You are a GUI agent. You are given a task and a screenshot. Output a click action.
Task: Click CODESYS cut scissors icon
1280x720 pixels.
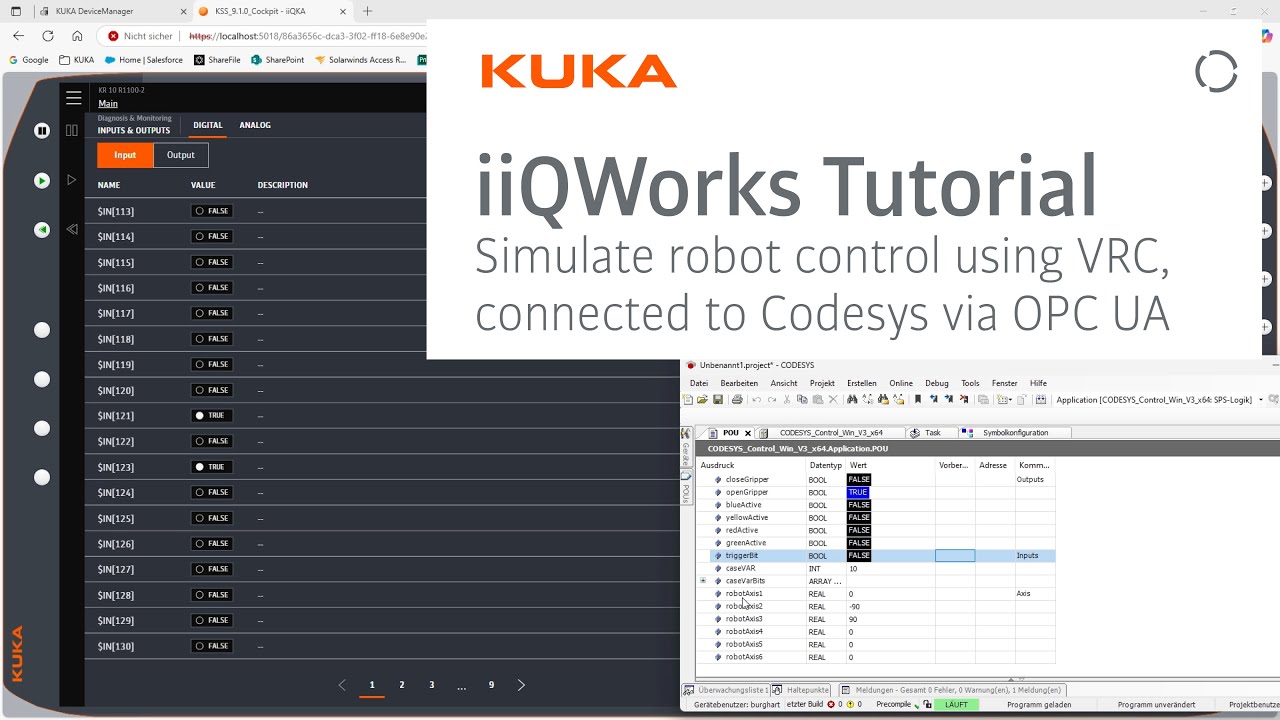tap(787, 400)
